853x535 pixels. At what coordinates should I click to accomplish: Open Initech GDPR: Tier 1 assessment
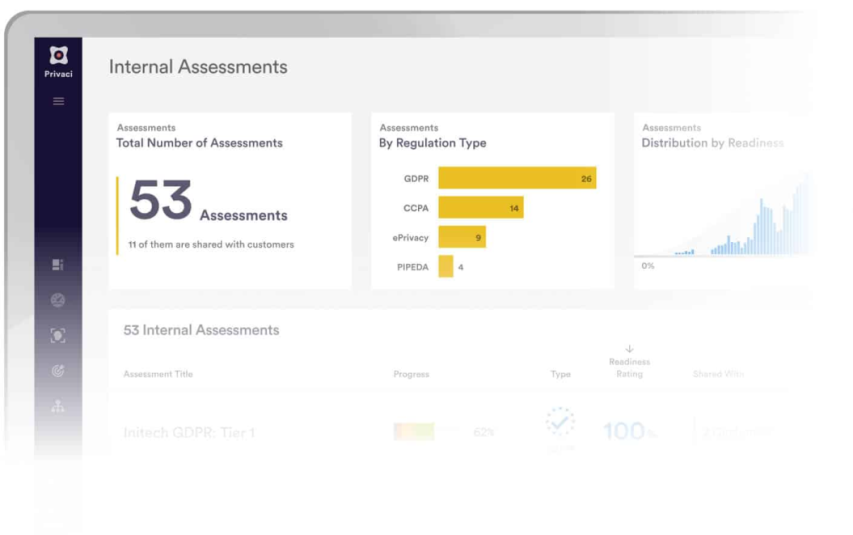(189, 433)
